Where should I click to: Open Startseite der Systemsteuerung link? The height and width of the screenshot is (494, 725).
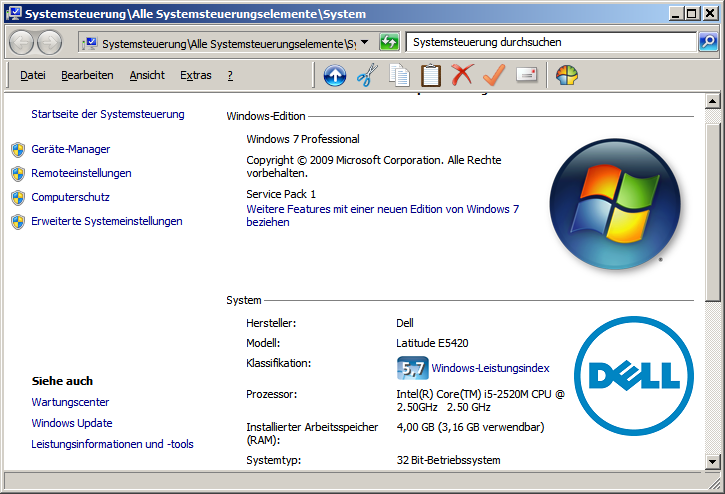[x=108, y=114]
